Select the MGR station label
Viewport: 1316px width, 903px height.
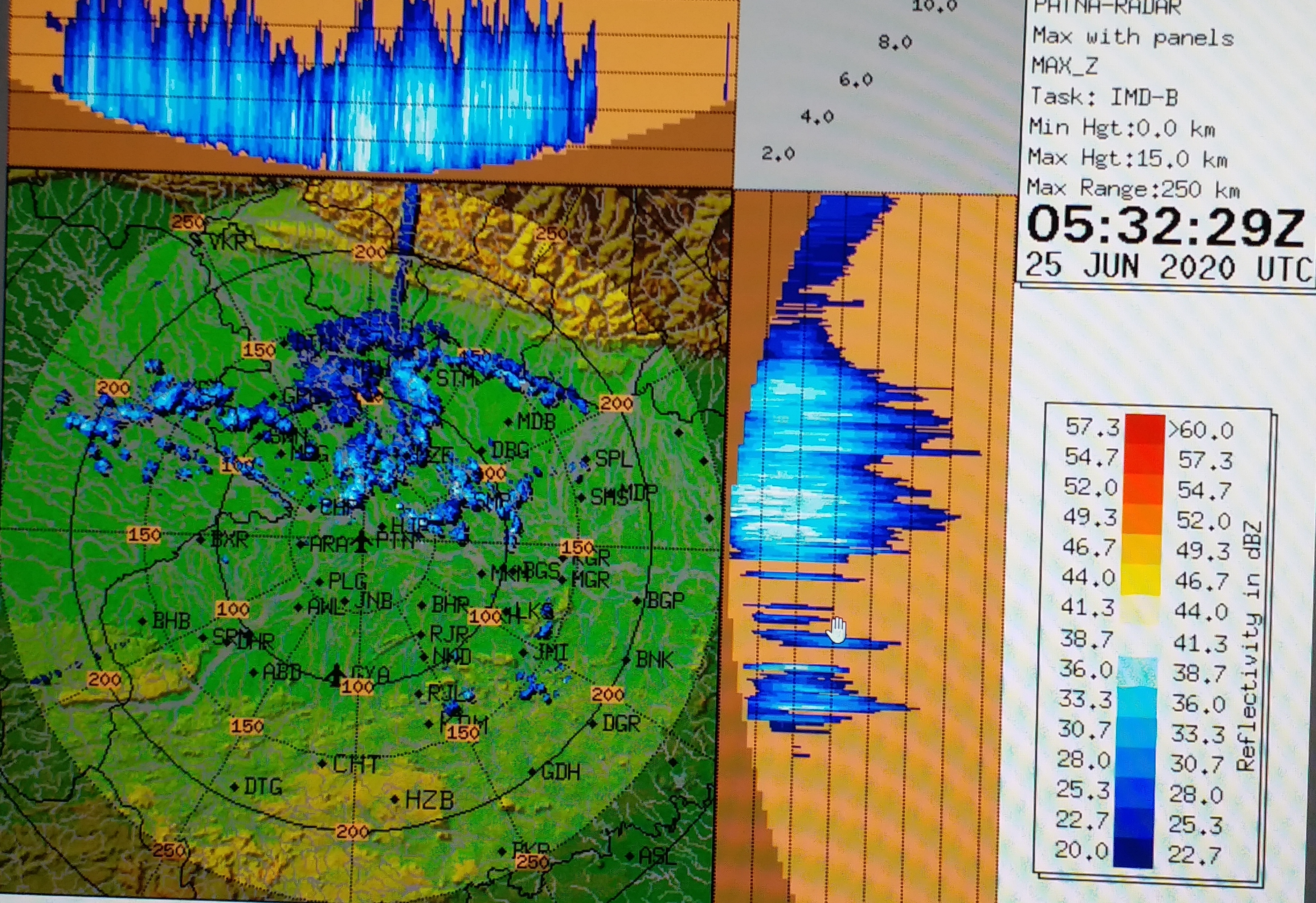tap(591, 580)
